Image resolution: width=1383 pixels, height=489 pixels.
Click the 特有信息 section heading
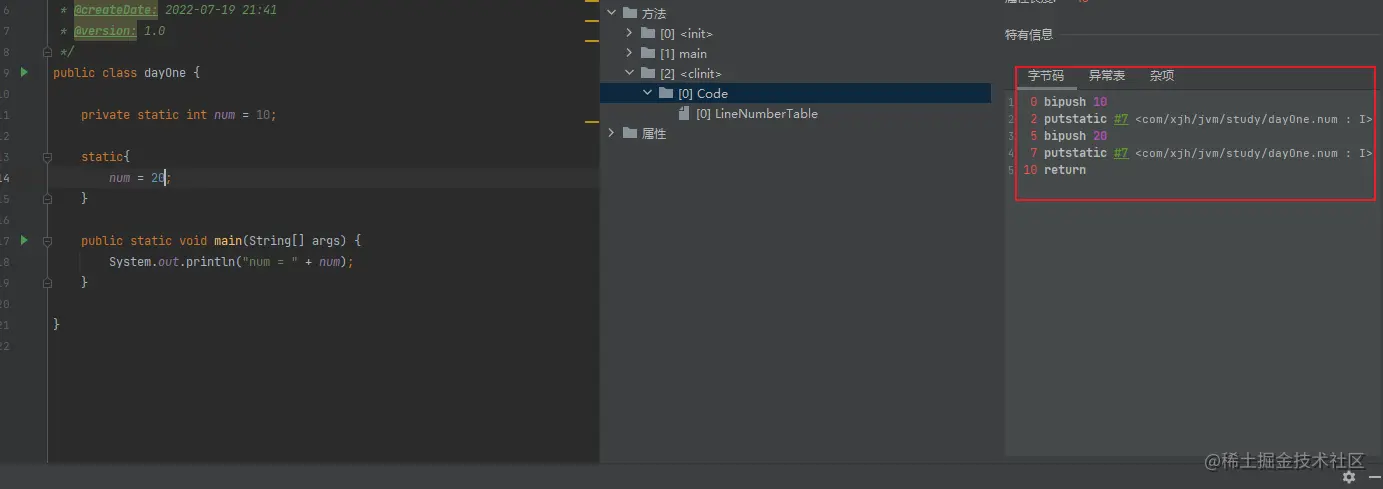(1029, 35)
